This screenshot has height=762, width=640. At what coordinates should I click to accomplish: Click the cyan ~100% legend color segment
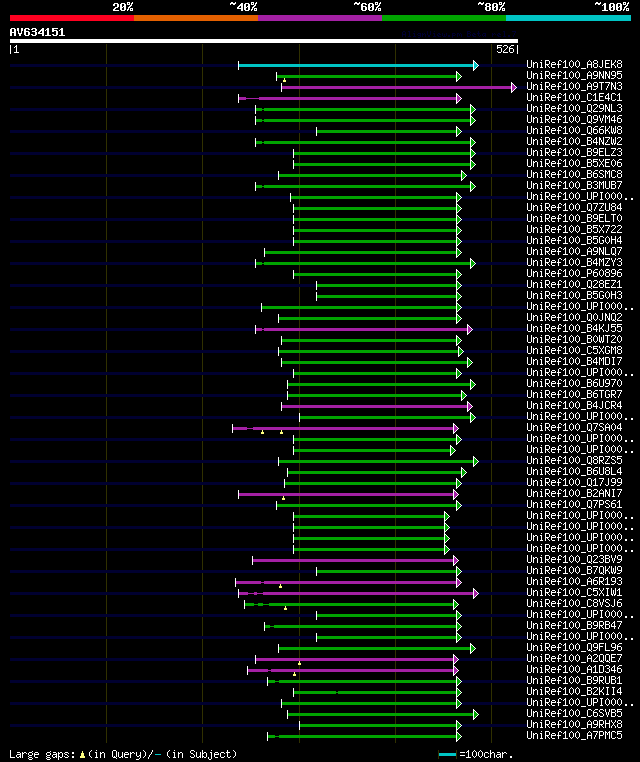pyautogui.click(x=568, y=18)
